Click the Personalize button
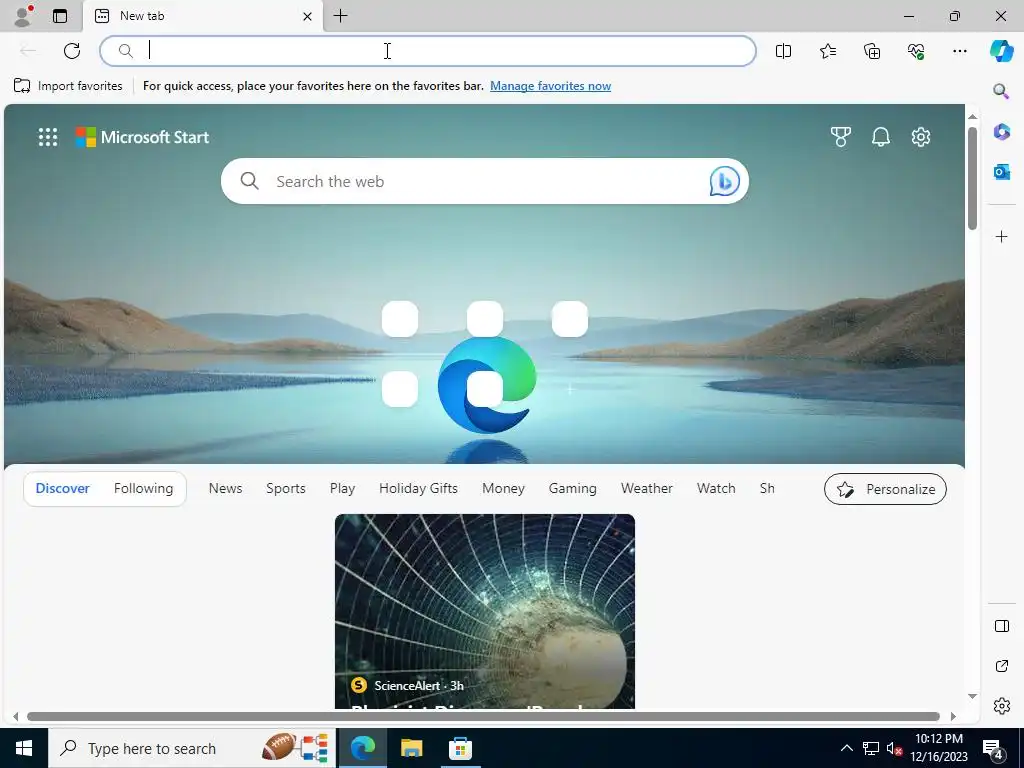The image size is (1024, 768). pyautogui.click(x=885, y=489)
